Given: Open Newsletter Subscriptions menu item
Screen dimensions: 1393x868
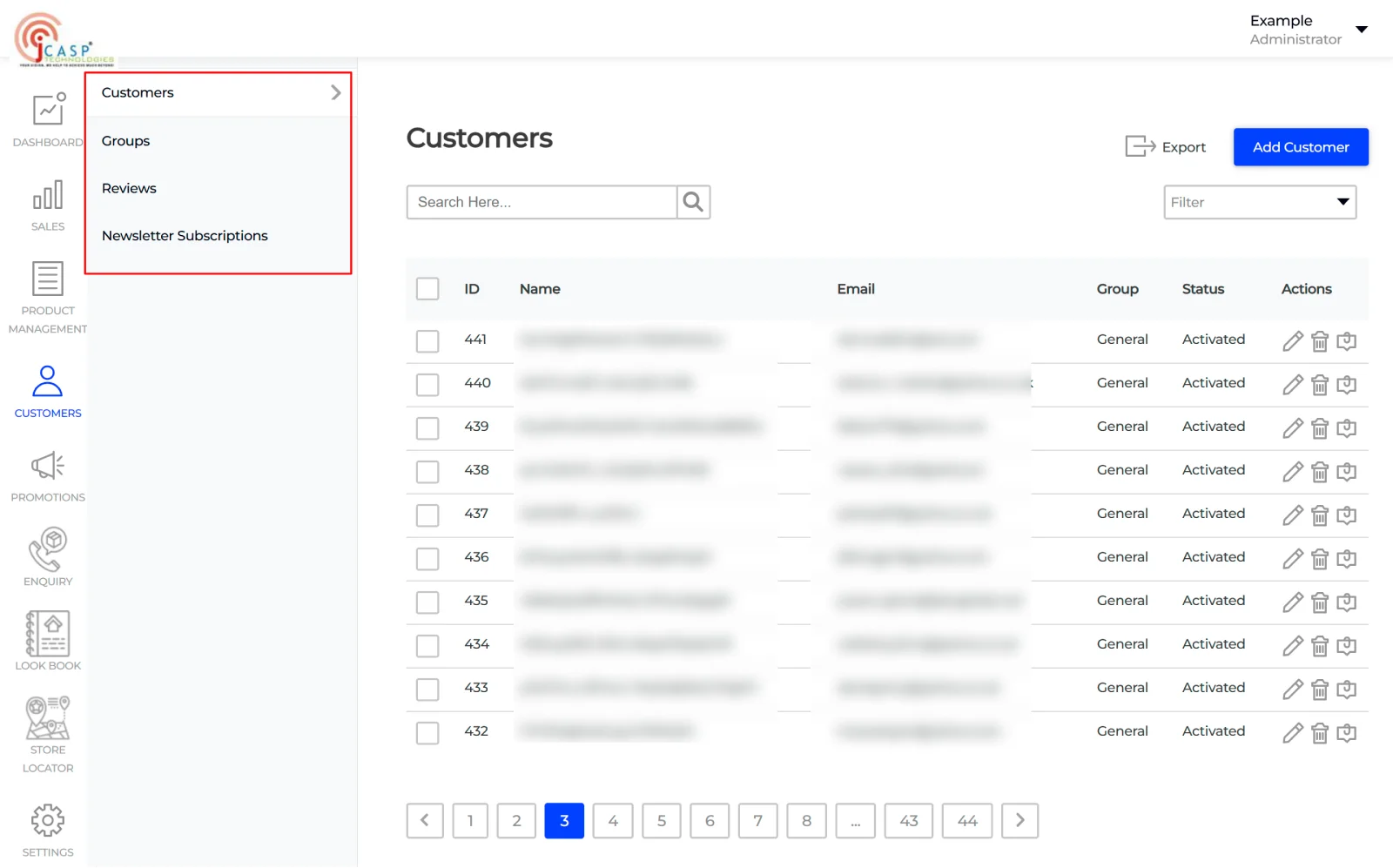Looking at the screenshot, I should 185,236.
